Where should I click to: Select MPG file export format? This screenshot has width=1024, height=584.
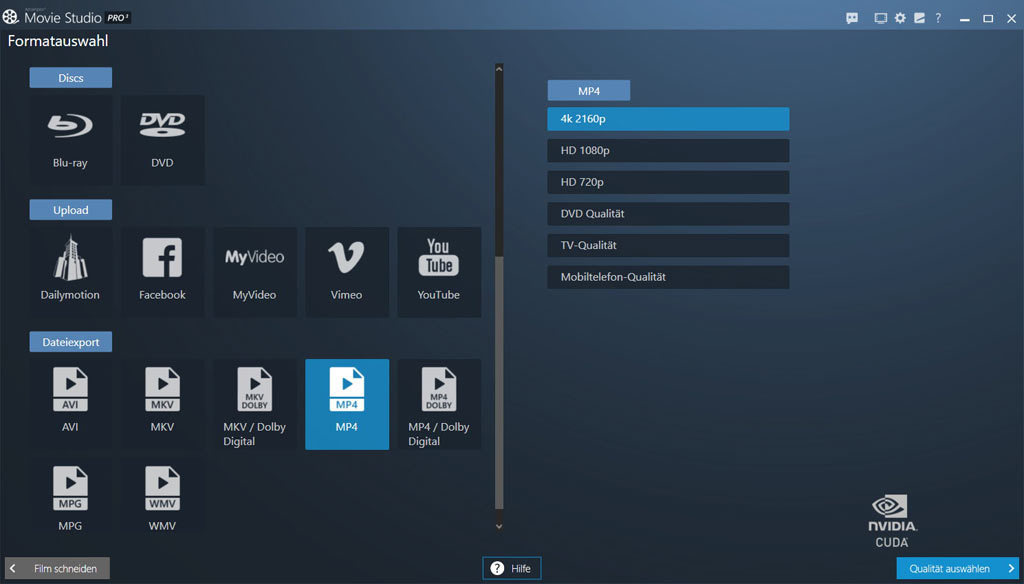pos(71,498)
